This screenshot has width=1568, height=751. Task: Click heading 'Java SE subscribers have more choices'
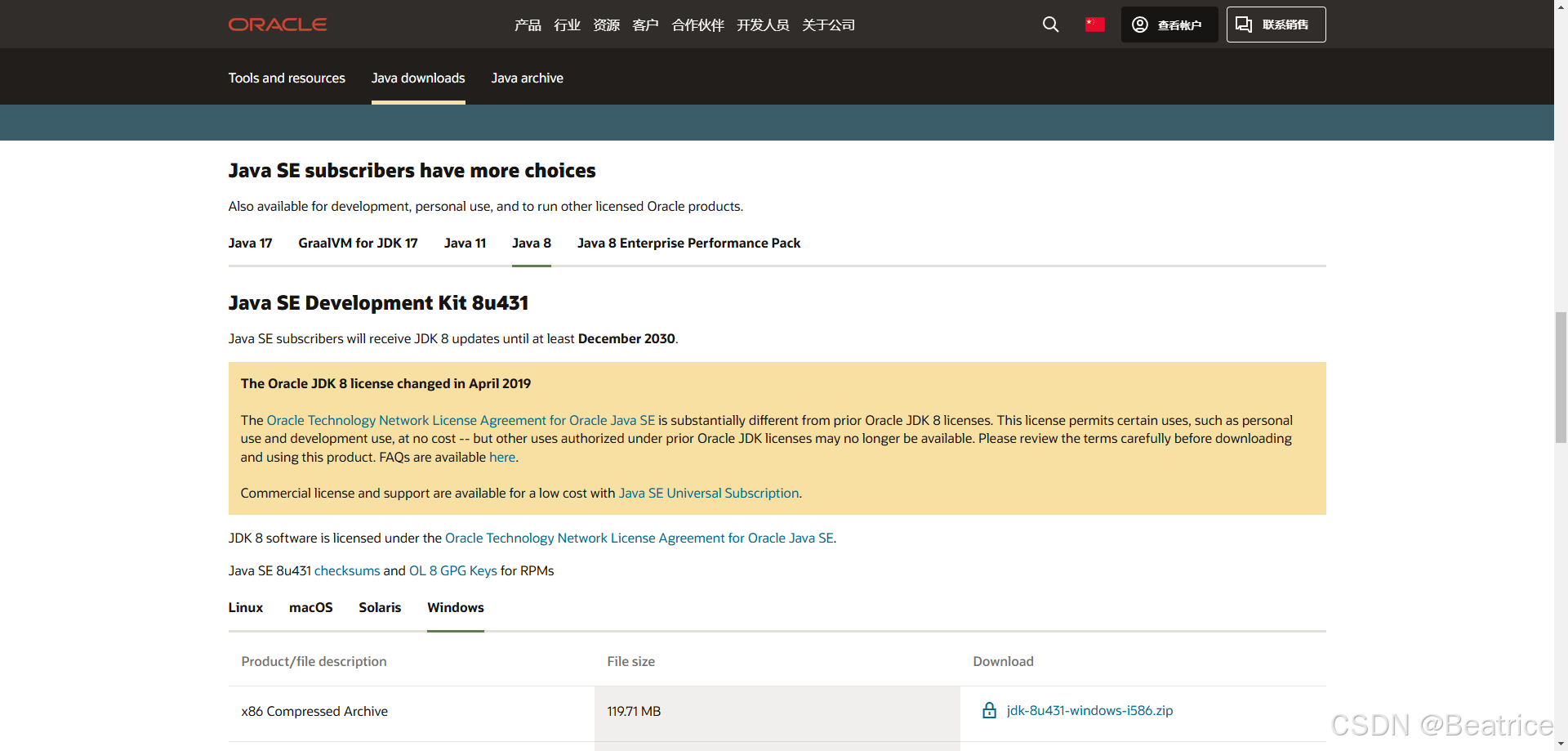tap(412, 170)
